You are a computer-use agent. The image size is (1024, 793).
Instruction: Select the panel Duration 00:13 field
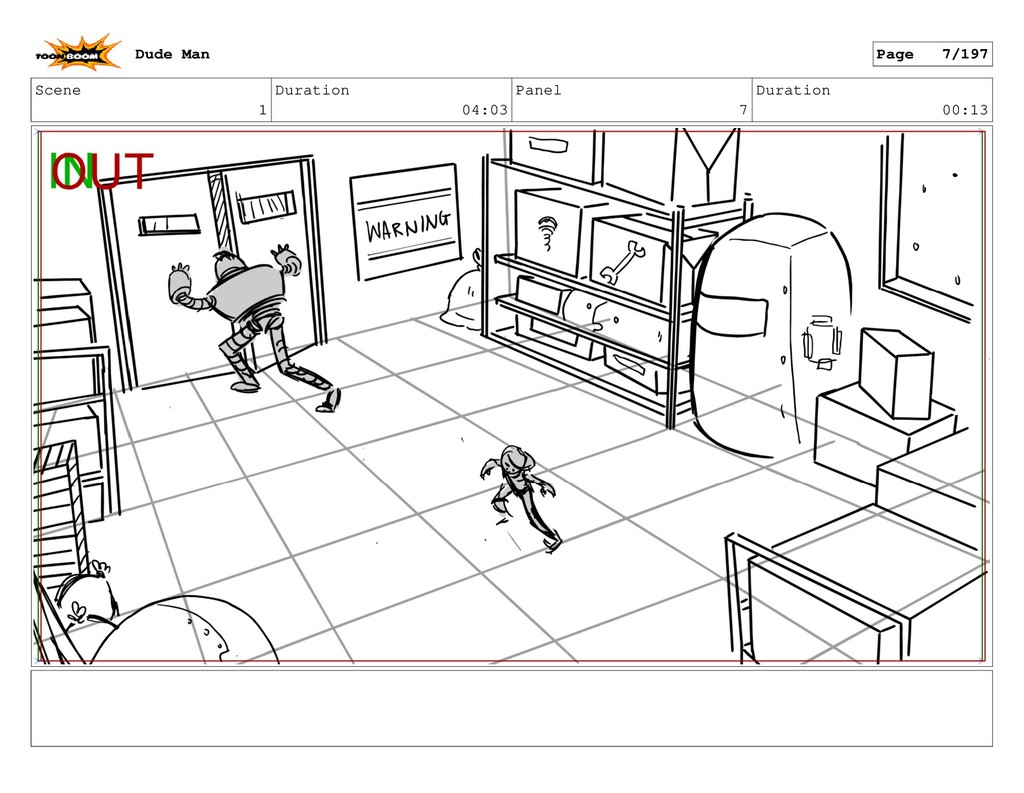[871, 100]
